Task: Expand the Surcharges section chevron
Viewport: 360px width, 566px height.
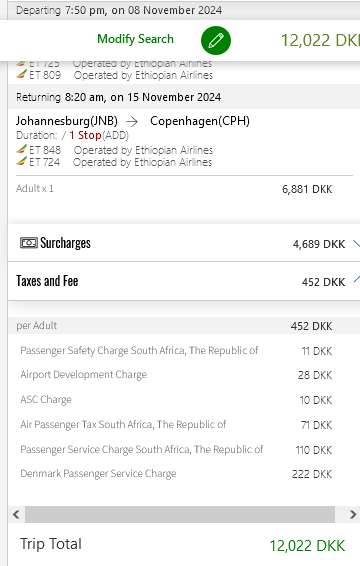Action: [356, 244]
